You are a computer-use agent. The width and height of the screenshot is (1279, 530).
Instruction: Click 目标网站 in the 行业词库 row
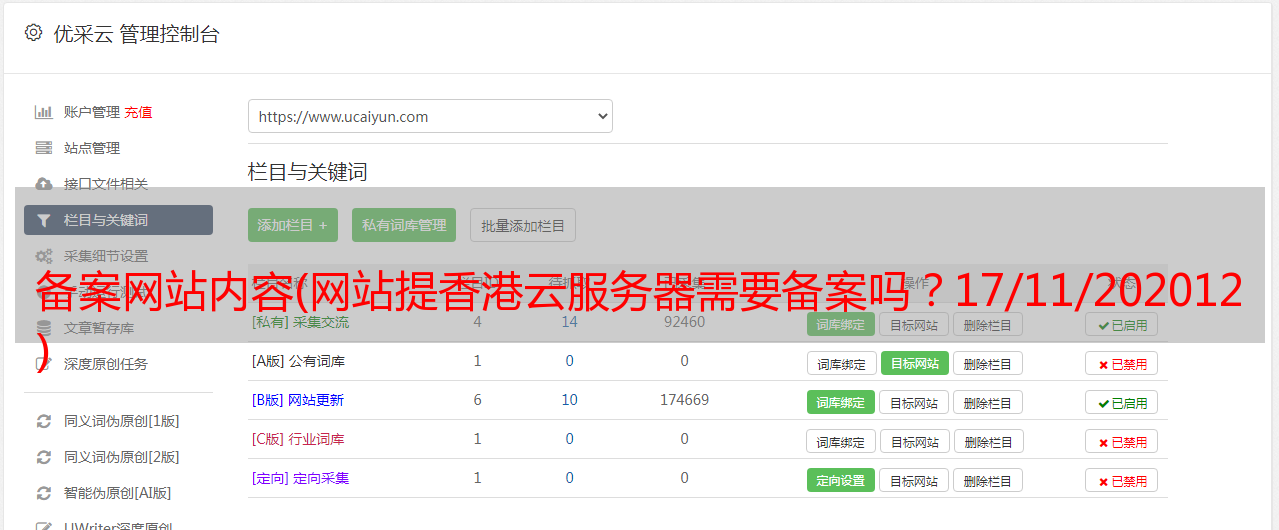click(x=914, y=441)
